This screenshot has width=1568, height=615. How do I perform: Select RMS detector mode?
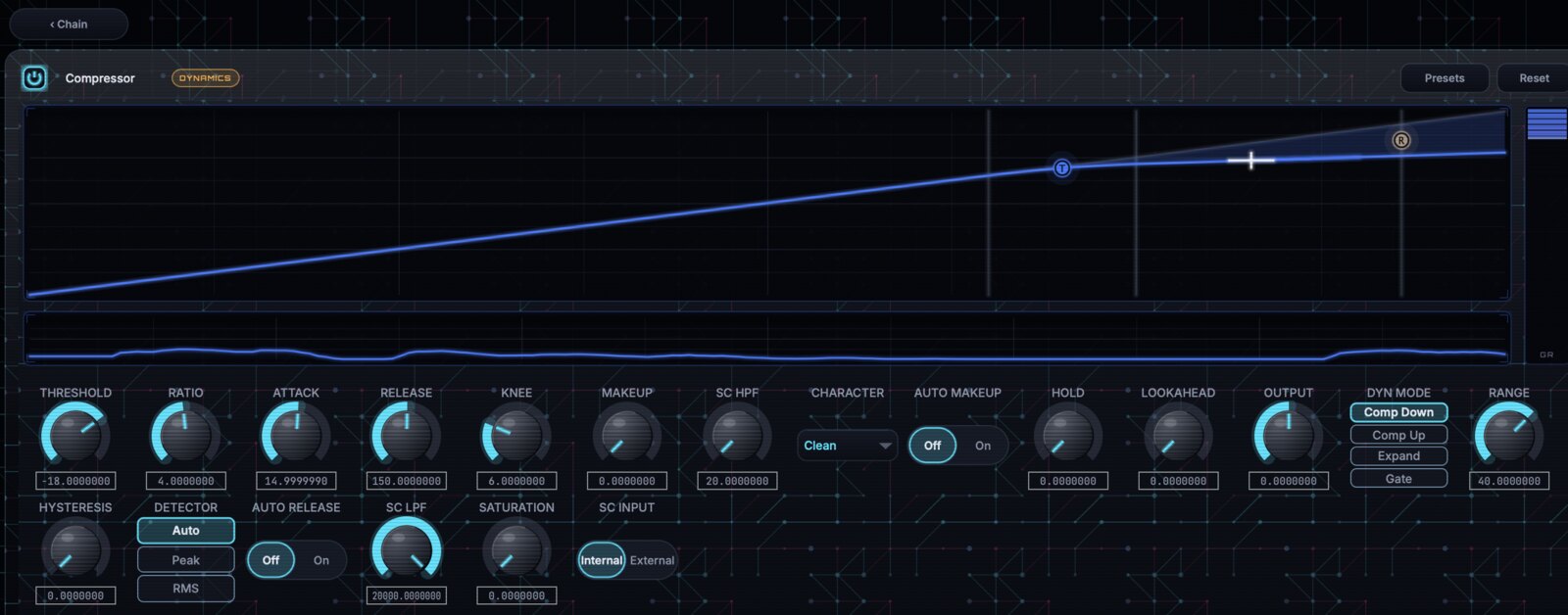185,589
